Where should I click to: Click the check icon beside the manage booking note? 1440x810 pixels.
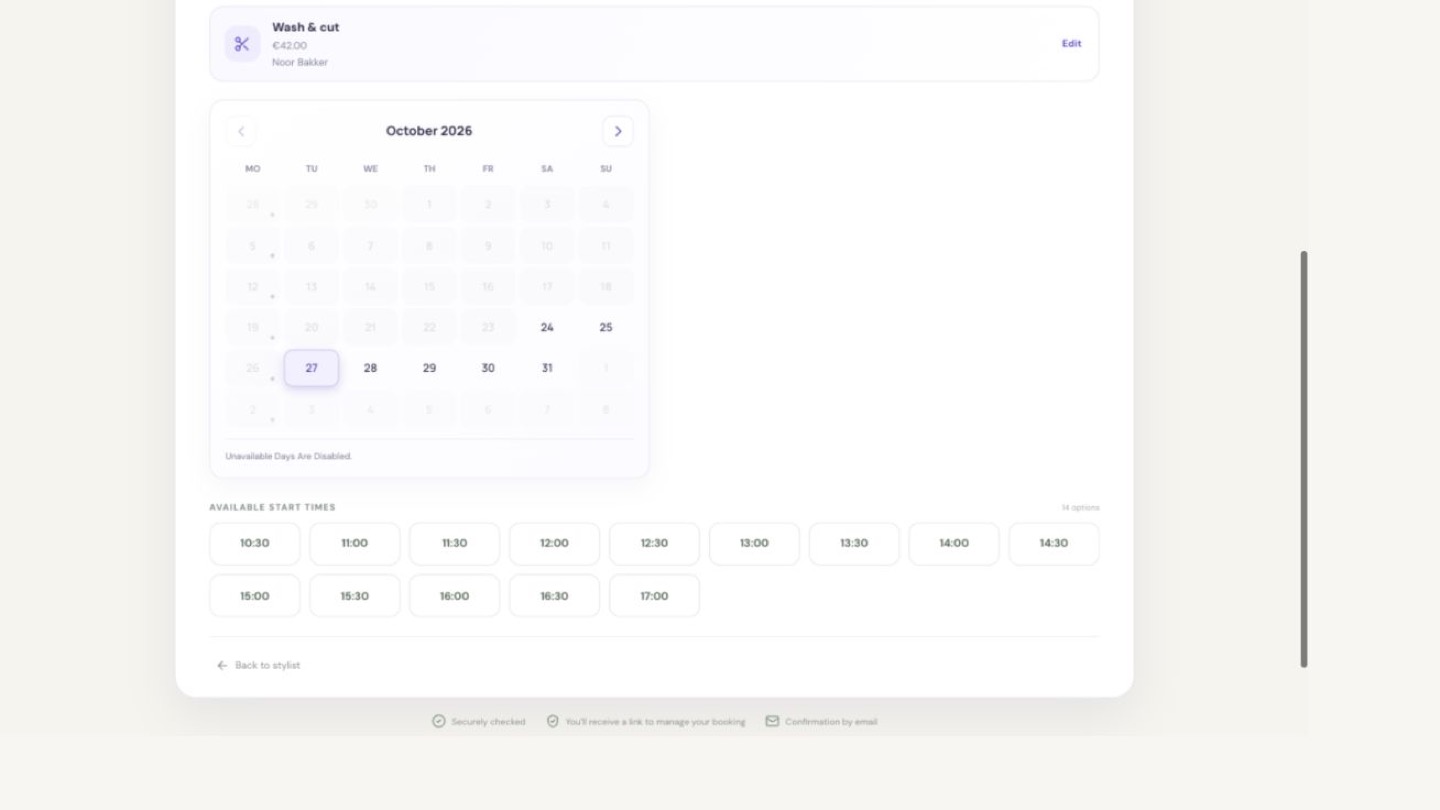pos(552,721)
